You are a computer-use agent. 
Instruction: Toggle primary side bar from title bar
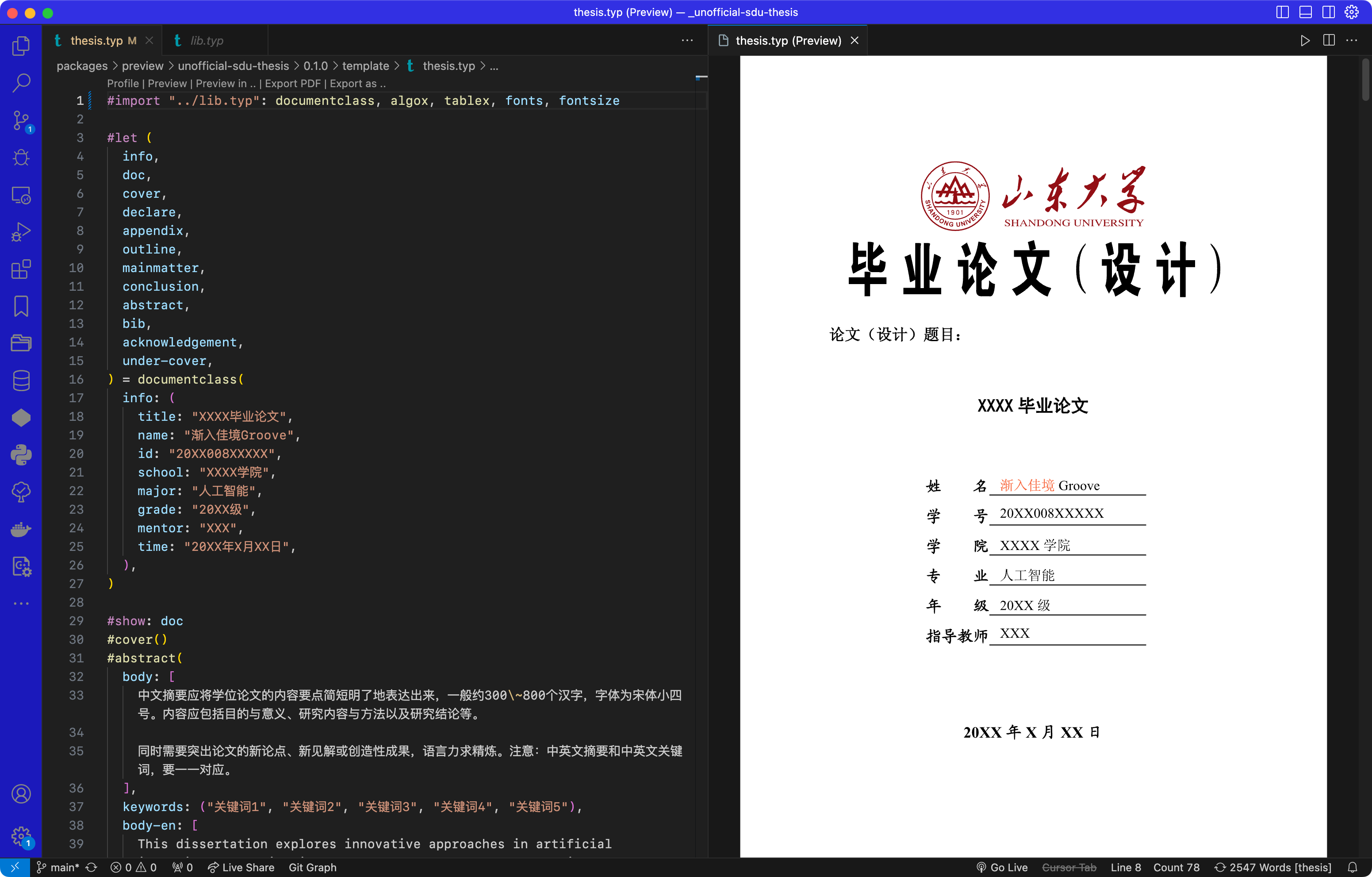[x=1282, y=12]
